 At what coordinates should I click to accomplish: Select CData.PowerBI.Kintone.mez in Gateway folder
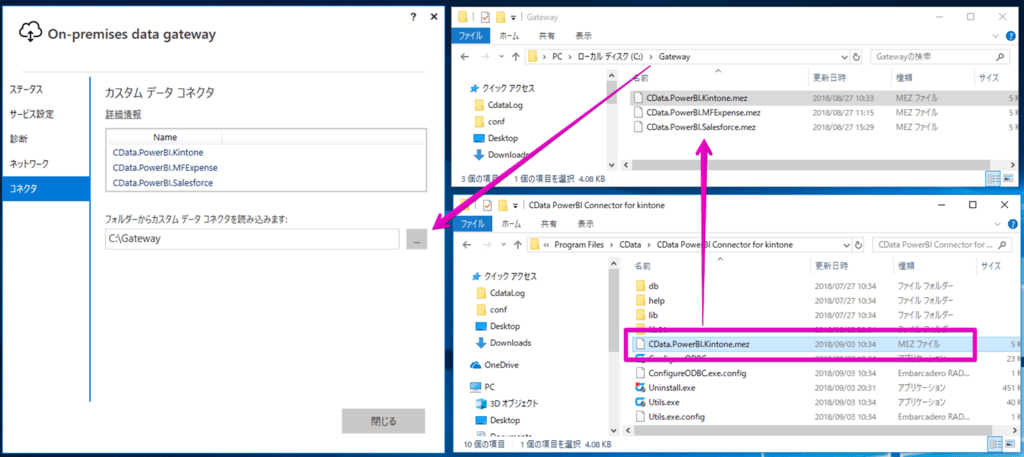[696, 98]
